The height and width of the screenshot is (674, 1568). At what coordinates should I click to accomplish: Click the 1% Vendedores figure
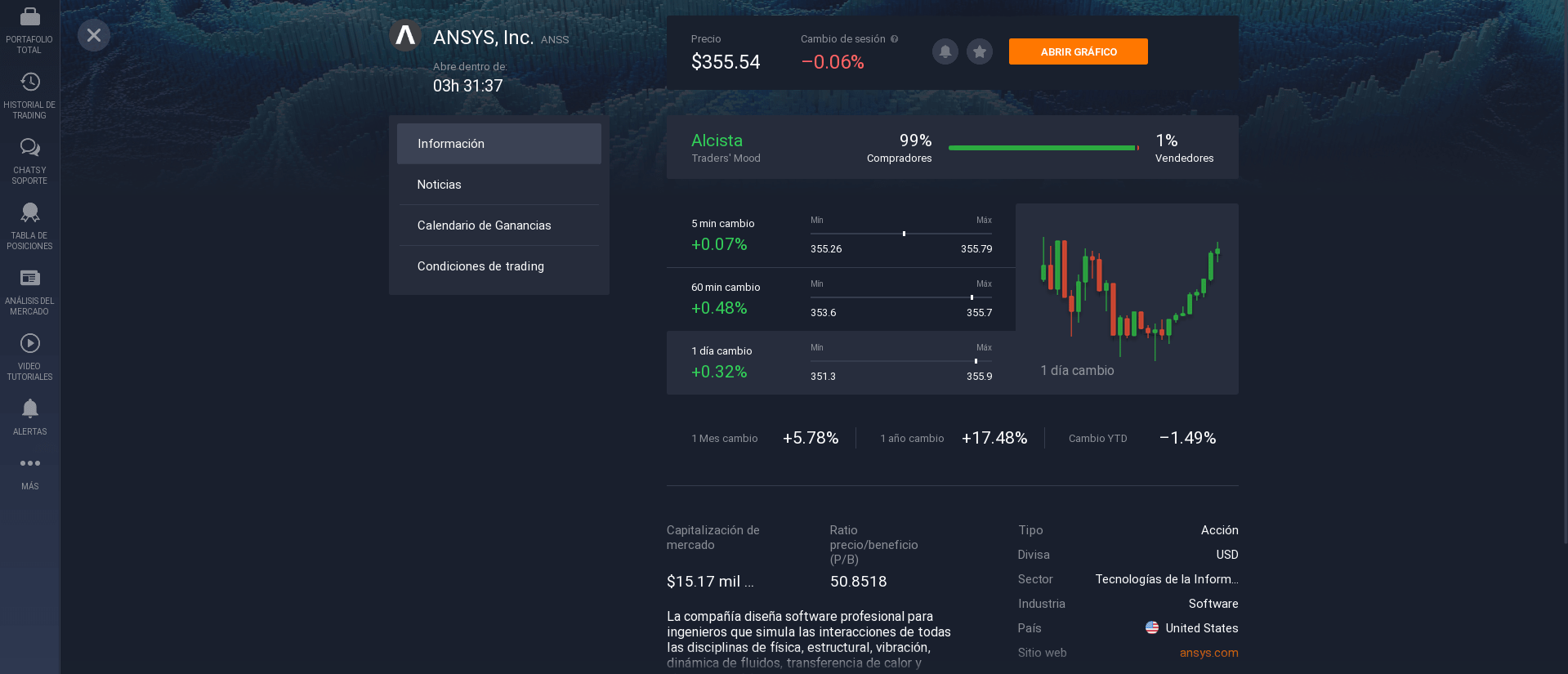click(x=1167, y=141)
